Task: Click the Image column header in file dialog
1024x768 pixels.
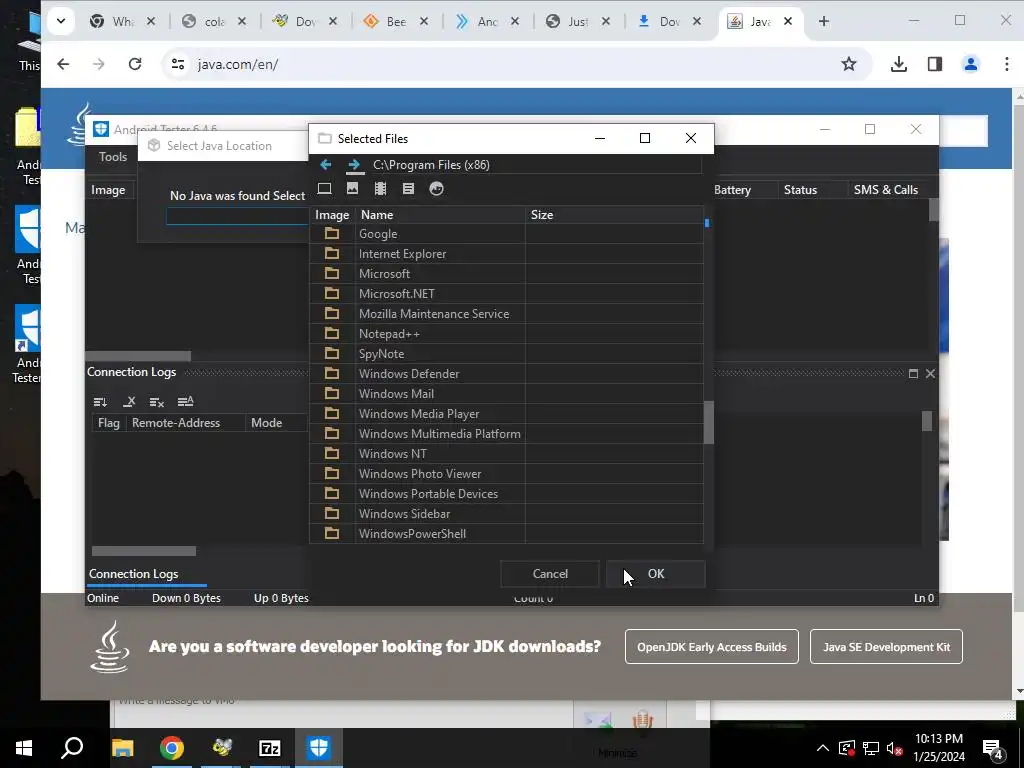Action: (x=332, y=215)
